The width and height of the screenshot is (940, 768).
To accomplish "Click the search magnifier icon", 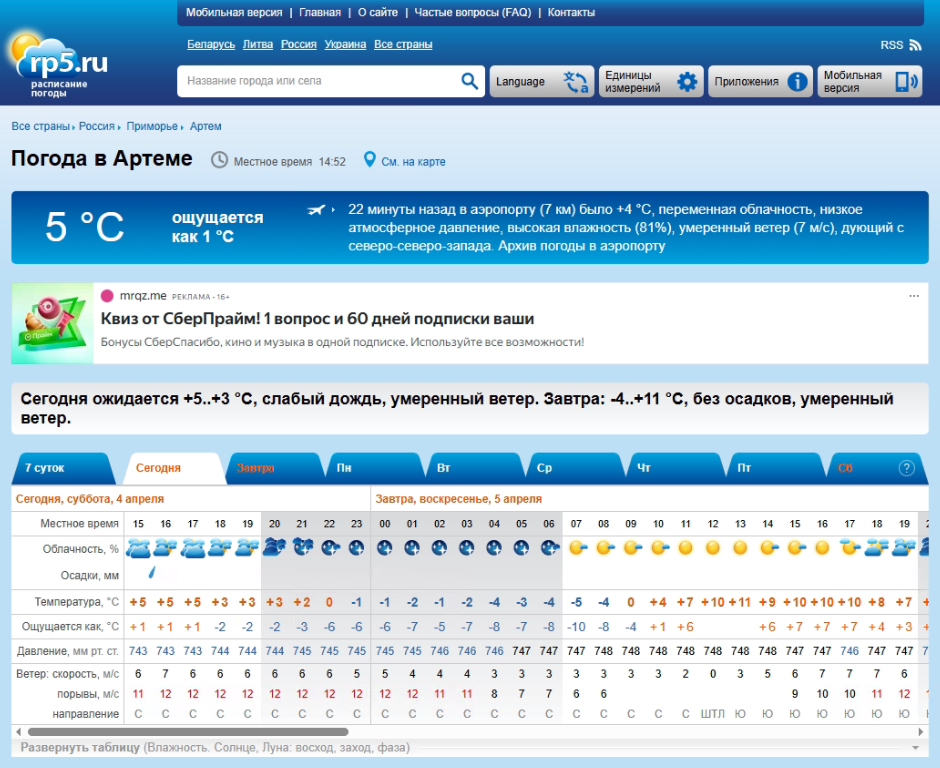I will click(x=469, y=80).
